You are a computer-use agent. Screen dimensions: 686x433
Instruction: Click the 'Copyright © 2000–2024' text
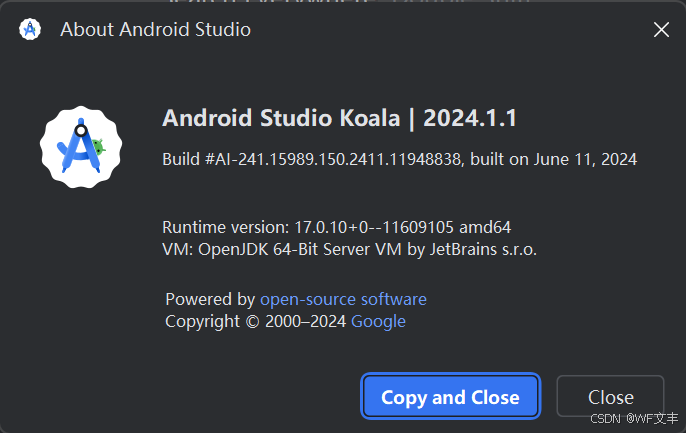coord(256,321)
